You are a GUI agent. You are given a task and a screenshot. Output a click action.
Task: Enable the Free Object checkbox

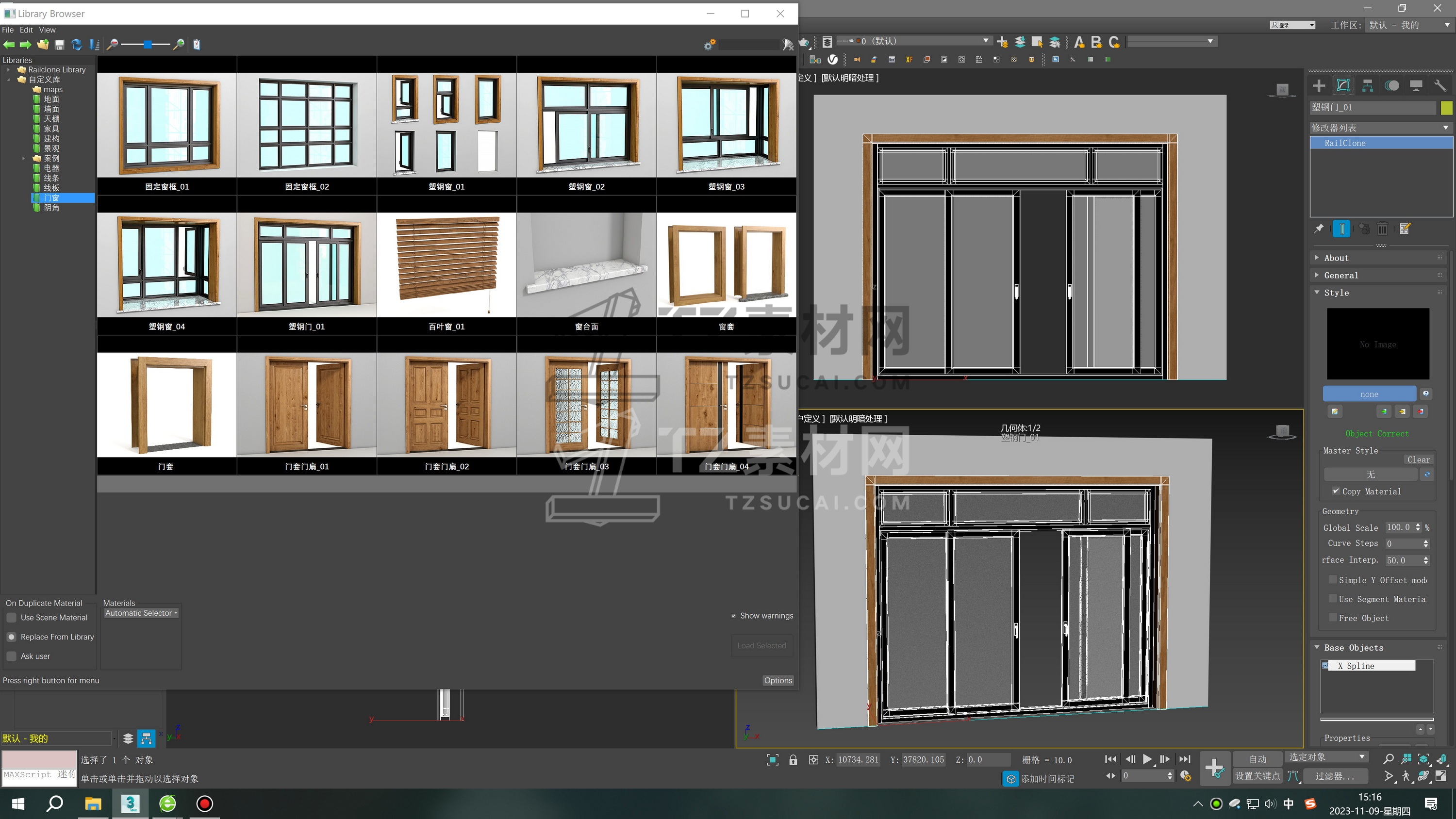pyautogui.click(x=1333, y=618)
